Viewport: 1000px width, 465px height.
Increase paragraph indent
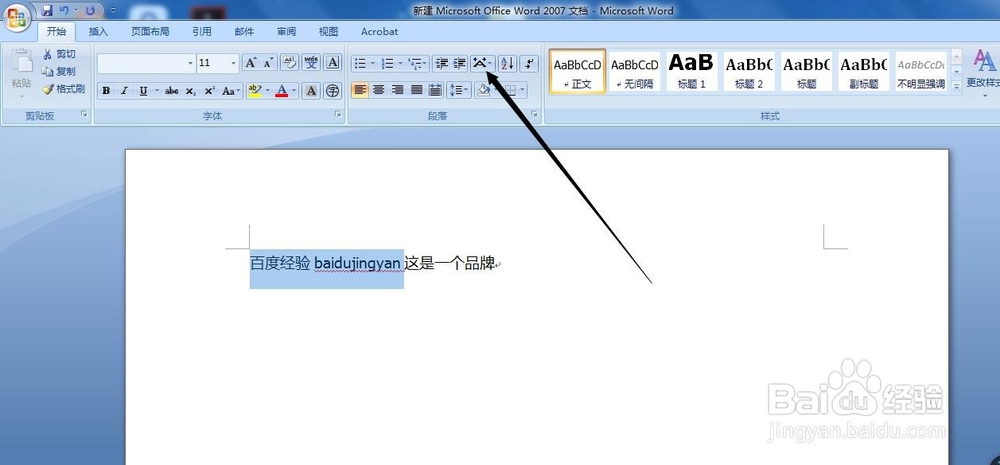(x=459, y=63)
